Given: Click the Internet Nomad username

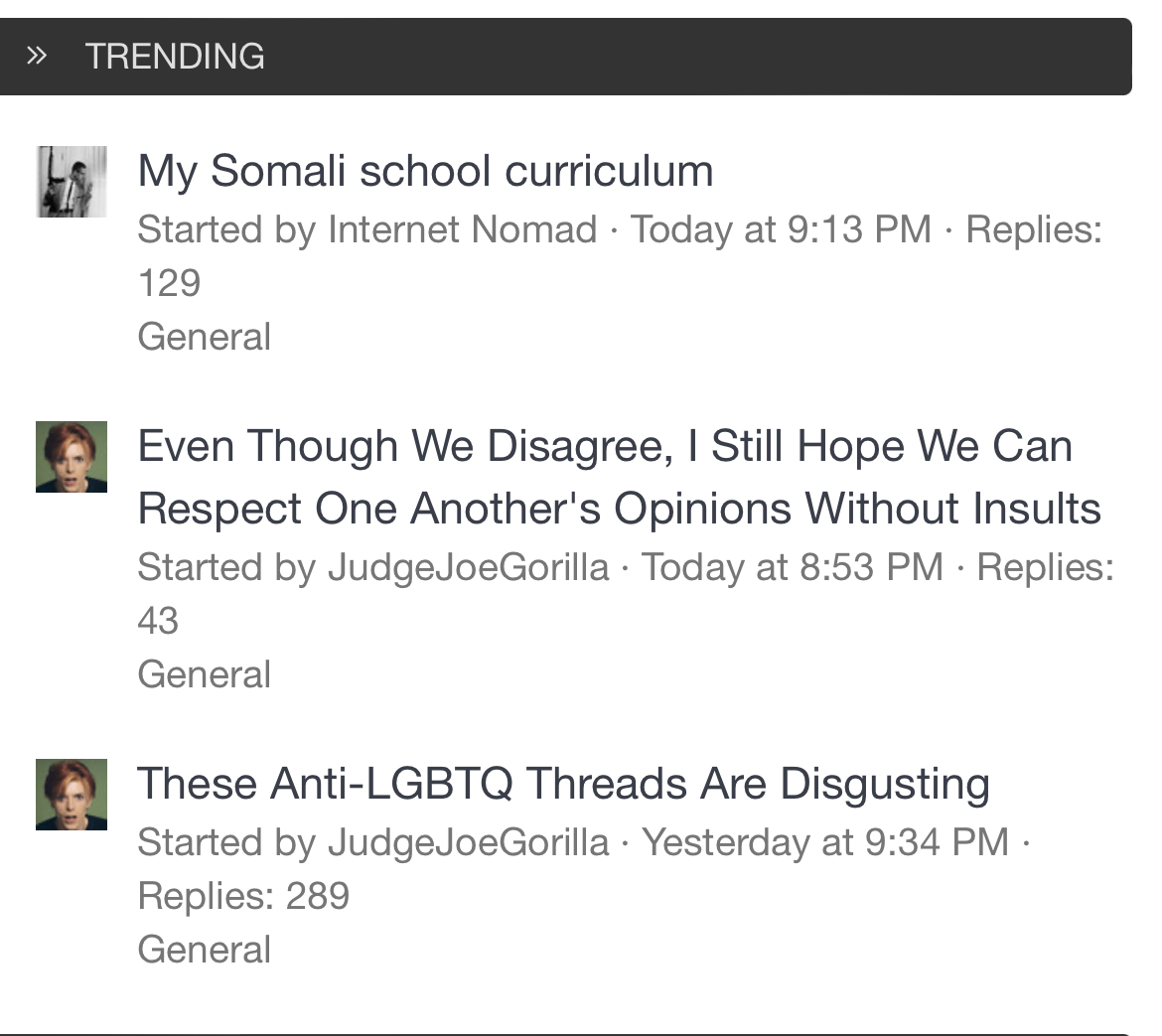Looking at the screenshot, I should click(x=463, y=229).
